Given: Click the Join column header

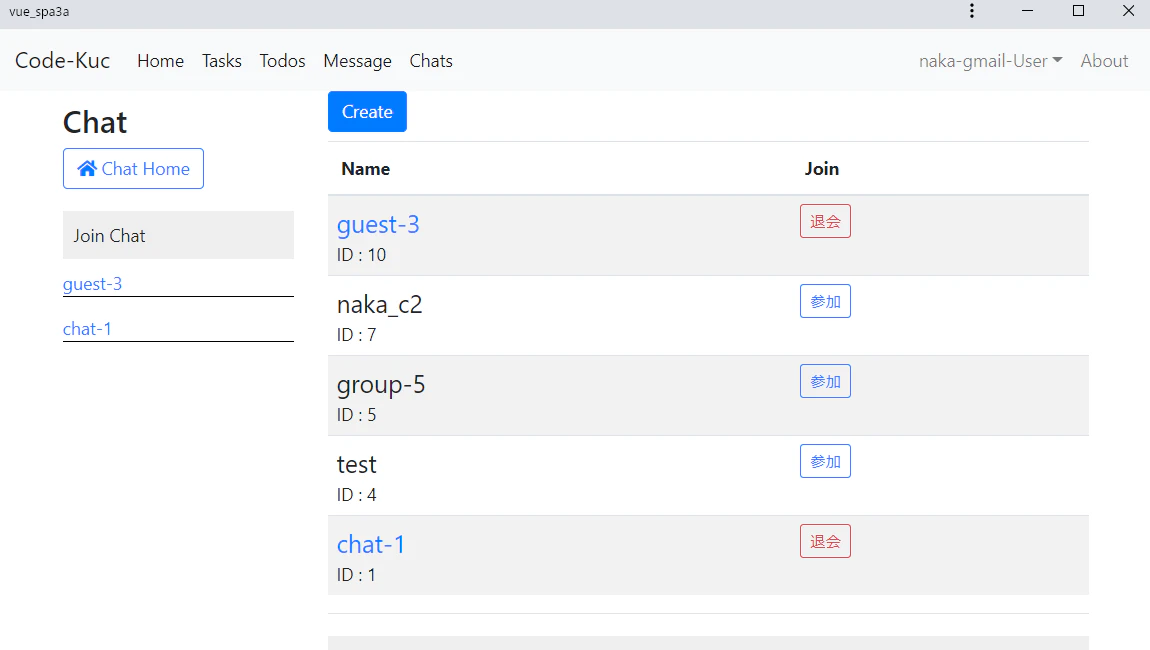Looking at the screenshot, I should (821, 169).
